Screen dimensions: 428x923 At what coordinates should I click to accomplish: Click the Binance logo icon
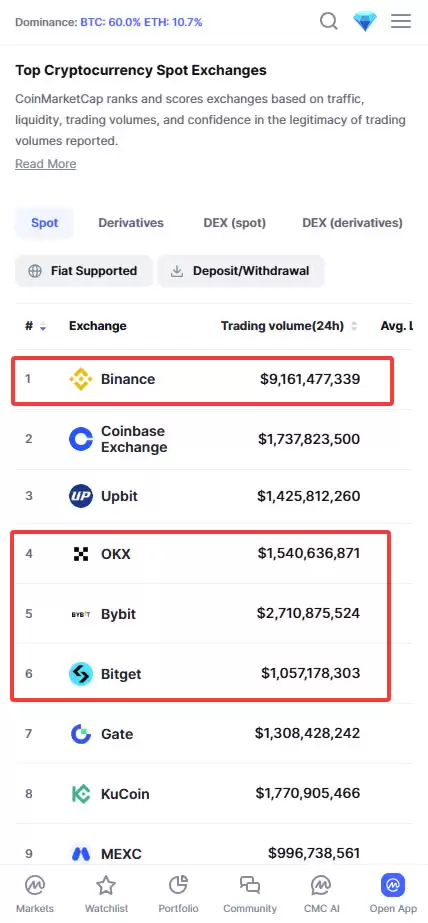point(81,379)
